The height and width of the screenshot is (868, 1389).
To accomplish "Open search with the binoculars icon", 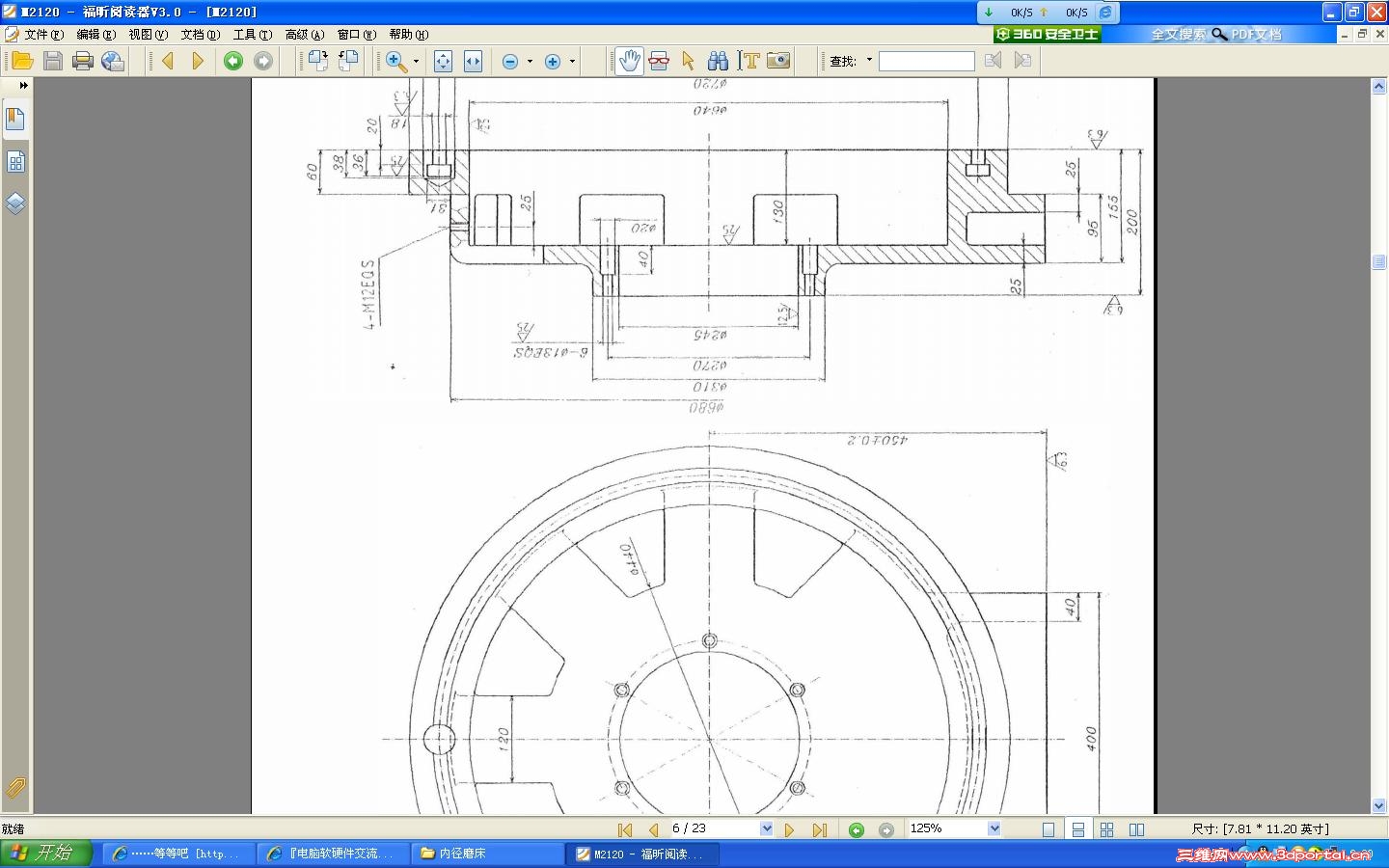I will tap(718, 61).
